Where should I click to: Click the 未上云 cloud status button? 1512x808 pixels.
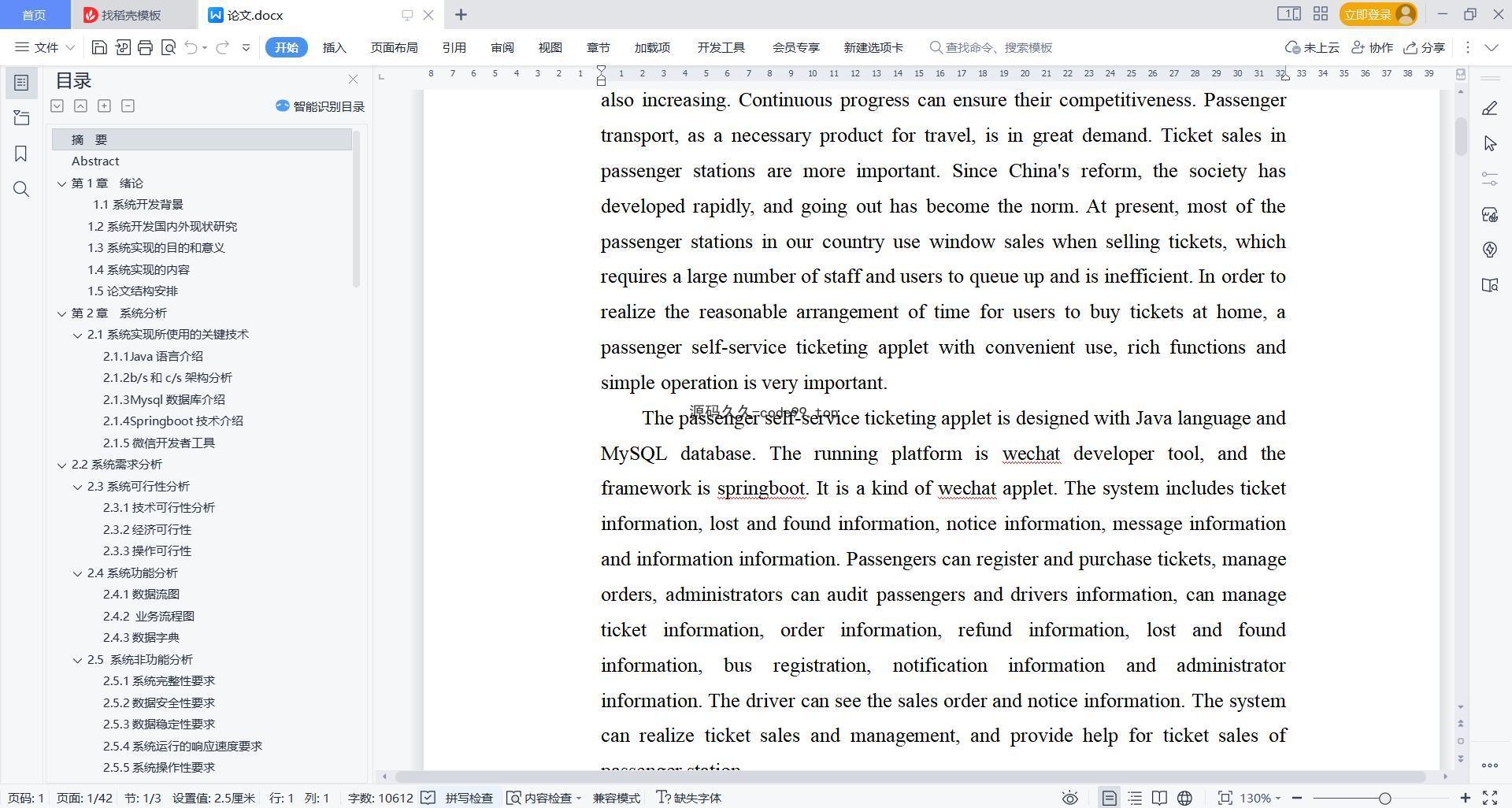[x=1312, y=47]
